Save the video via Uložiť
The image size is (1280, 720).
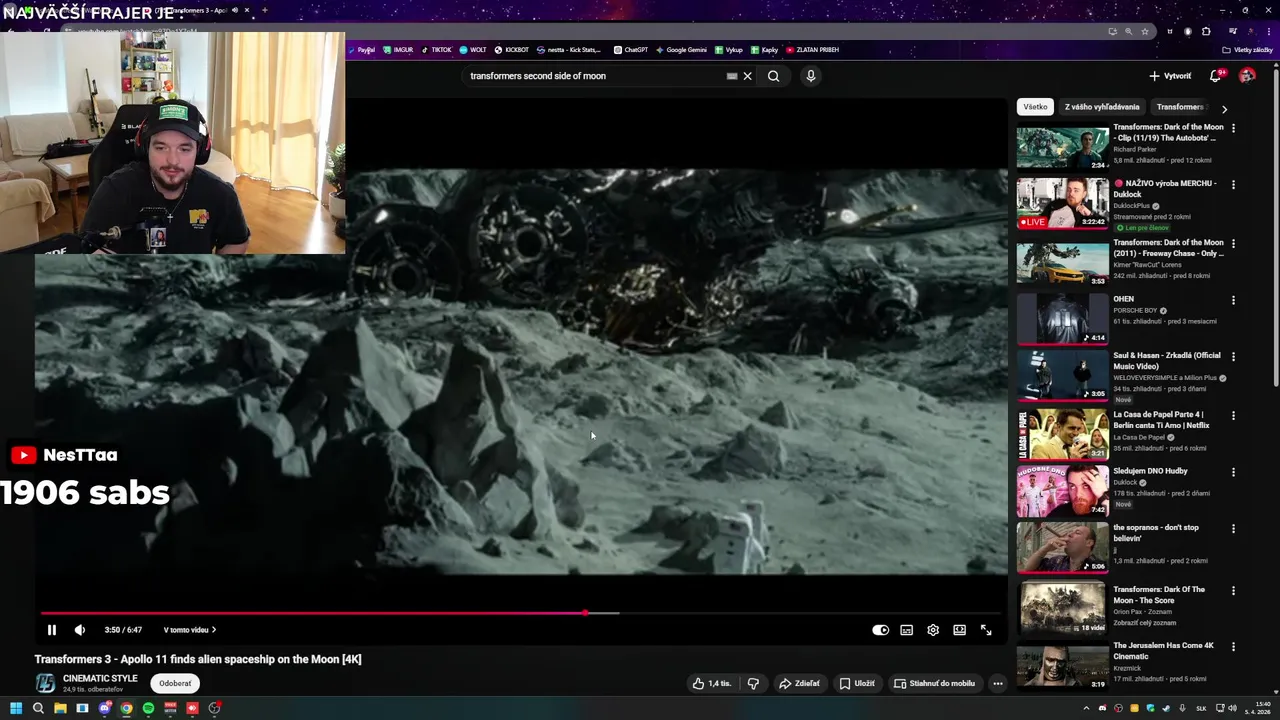[x=857, y=684]
